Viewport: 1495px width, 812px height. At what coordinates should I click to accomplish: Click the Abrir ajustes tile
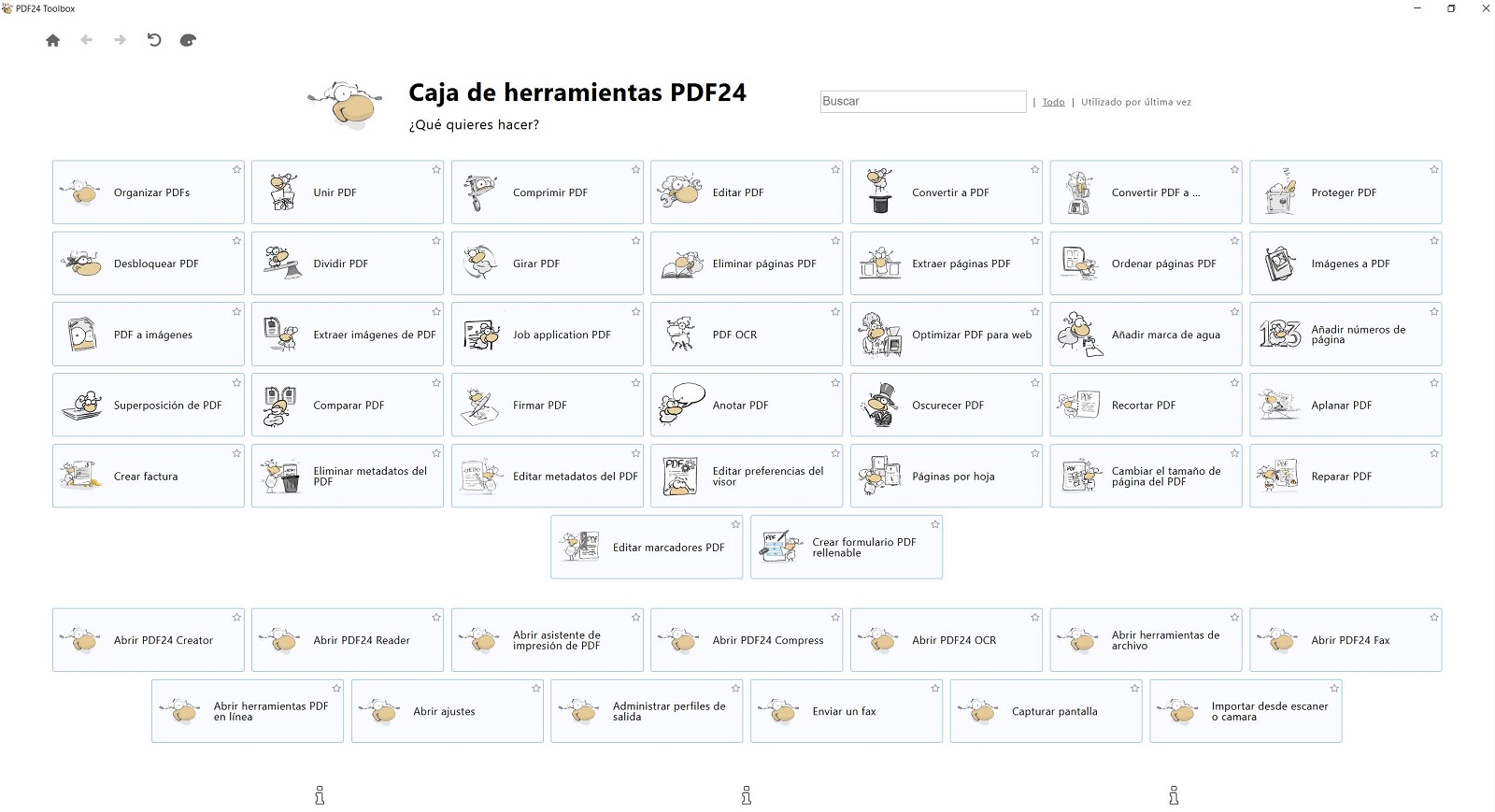pyautogui.click(x=447, y=711)
